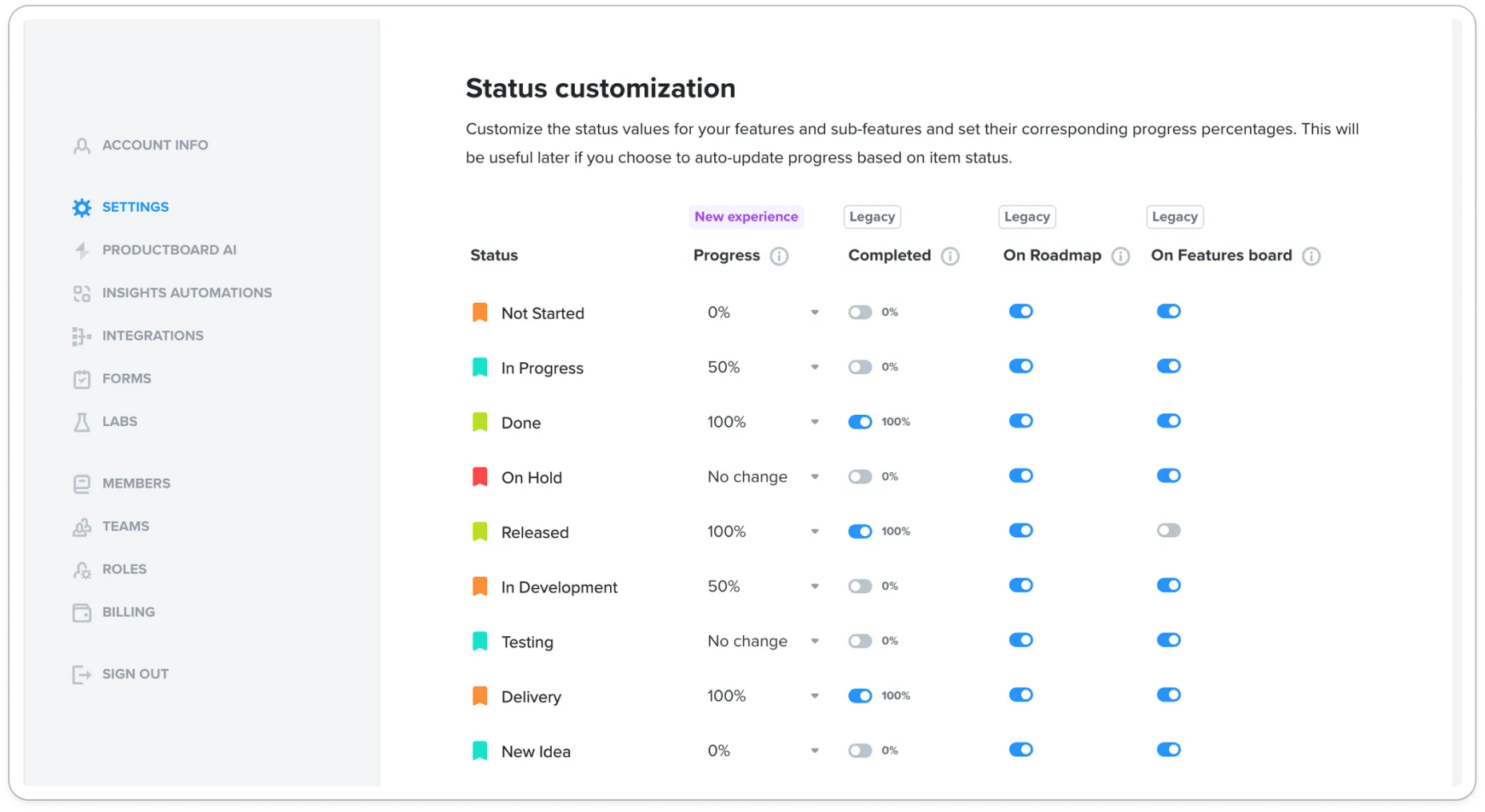Disable On Roadmap toggle for On Hold
The width and height of the screenshot is (1485, 812).
coord(1021,476)
